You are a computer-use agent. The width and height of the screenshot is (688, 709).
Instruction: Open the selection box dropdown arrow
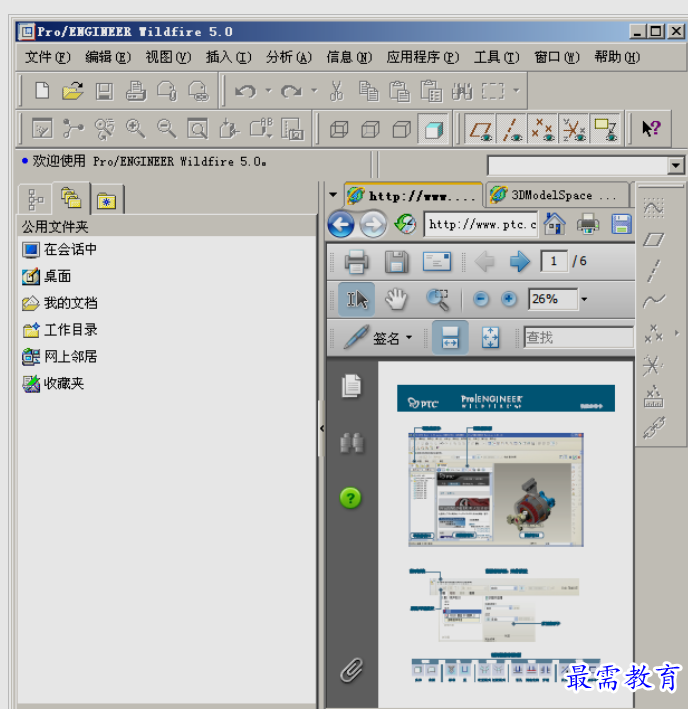(516, 90)
